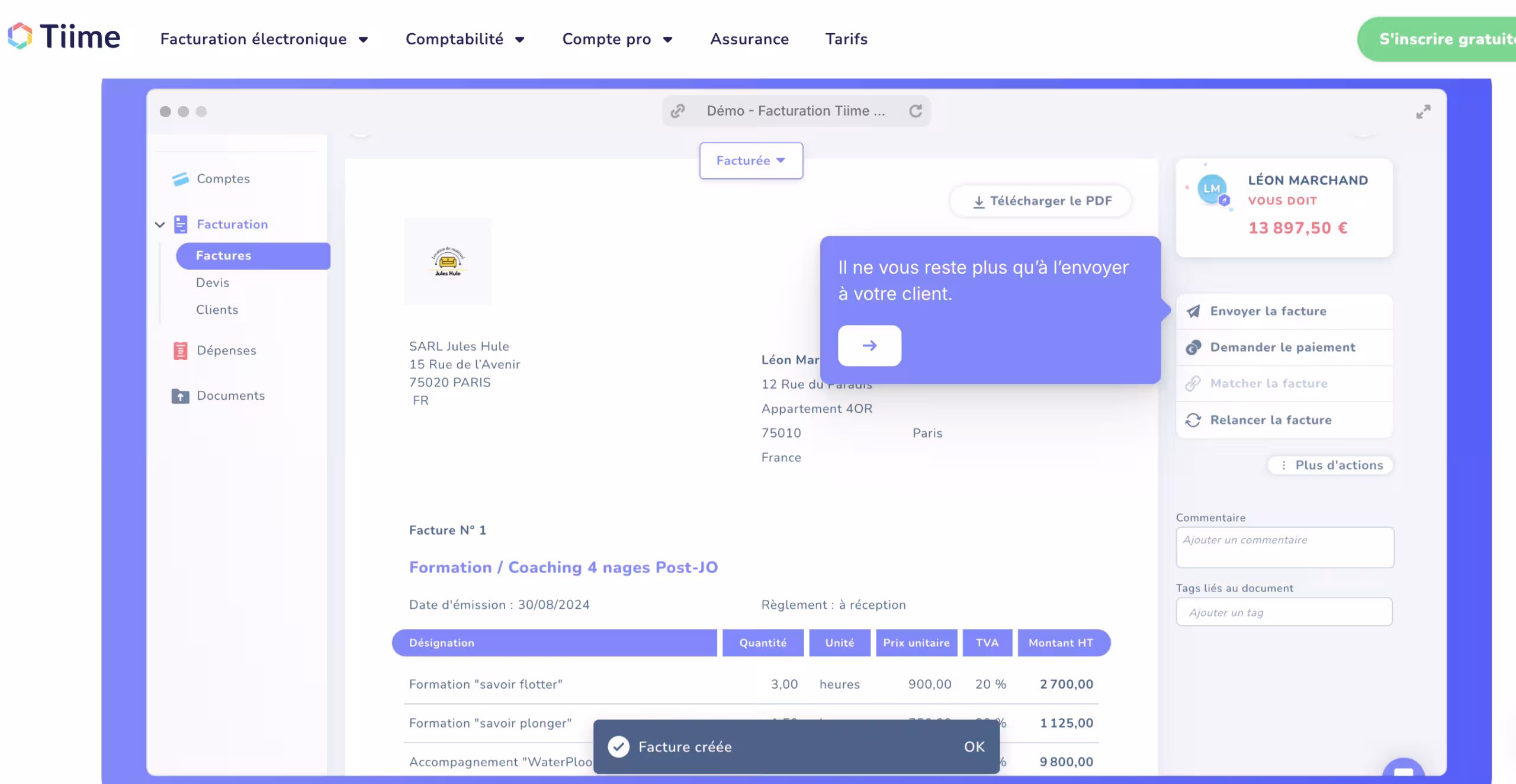Reload the demo with the refresh icon
This screenshot has height=784, width=1516.
(916, 111)
